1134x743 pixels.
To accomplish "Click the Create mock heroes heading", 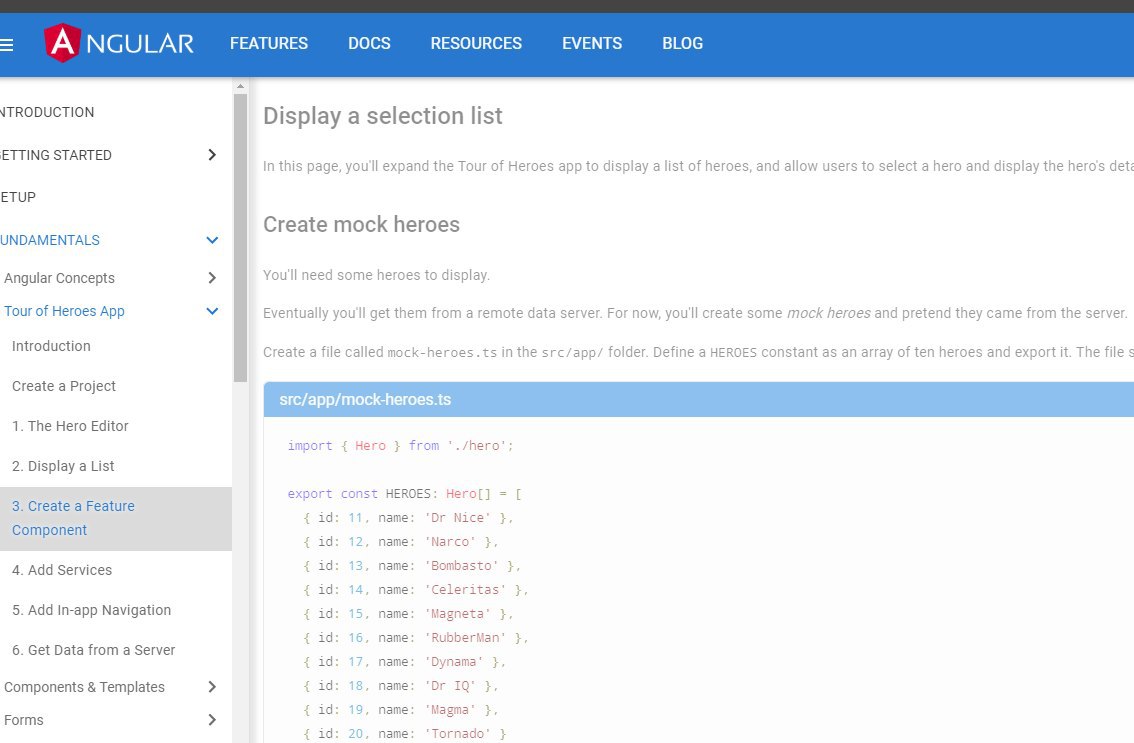I will pyautogui.click(x=362, y=224).
